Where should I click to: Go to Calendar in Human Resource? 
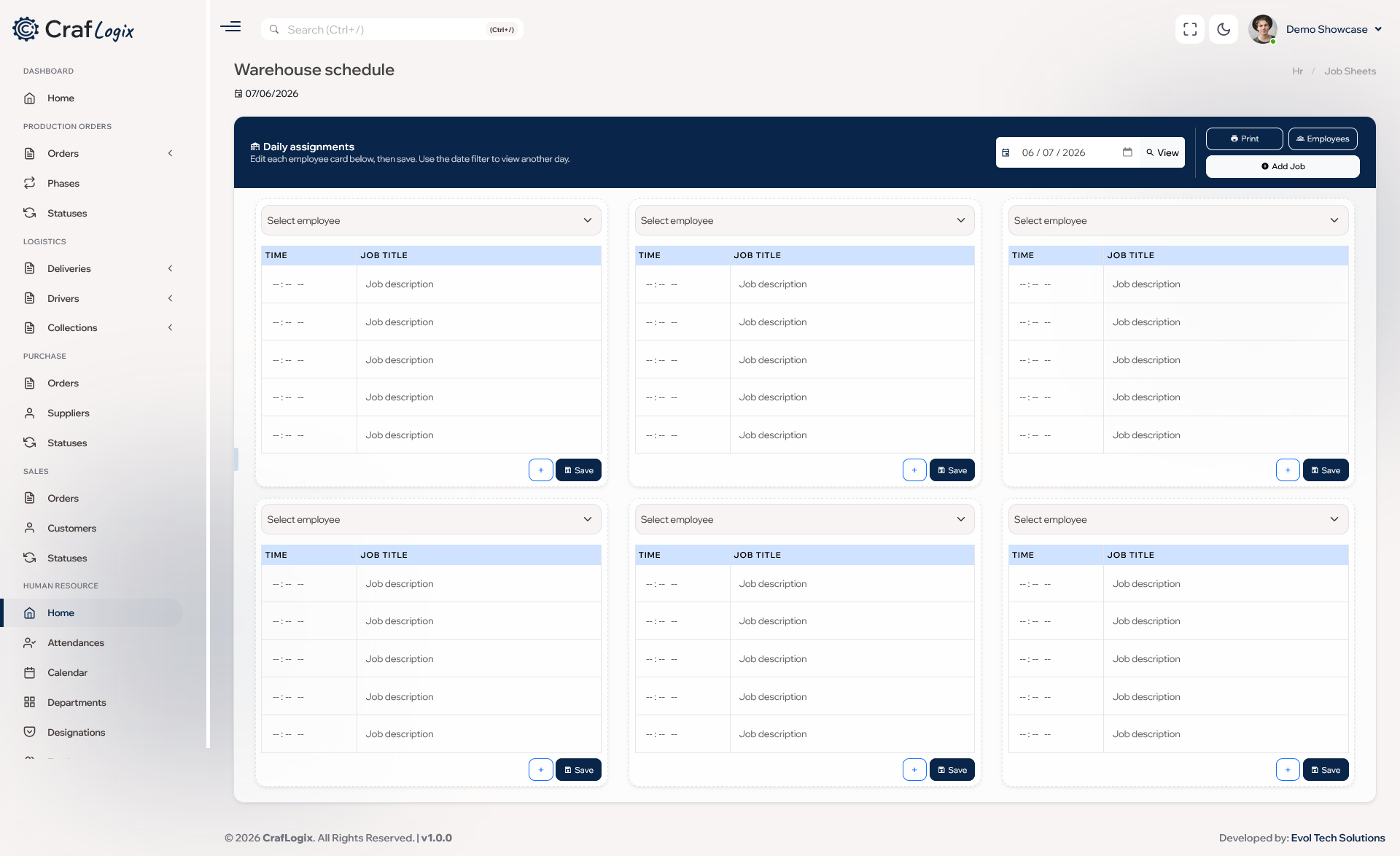(67, 672)
